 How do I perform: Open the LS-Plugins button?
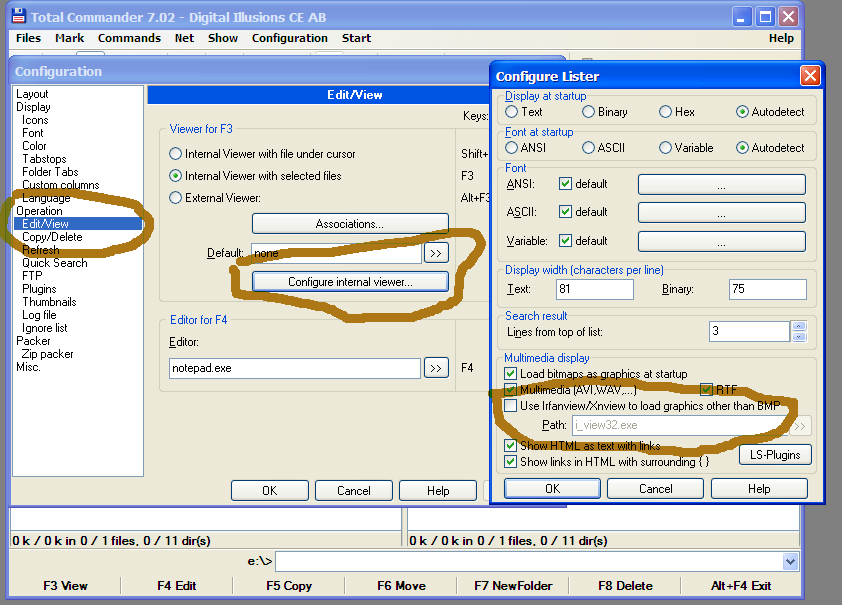(775, 455)
